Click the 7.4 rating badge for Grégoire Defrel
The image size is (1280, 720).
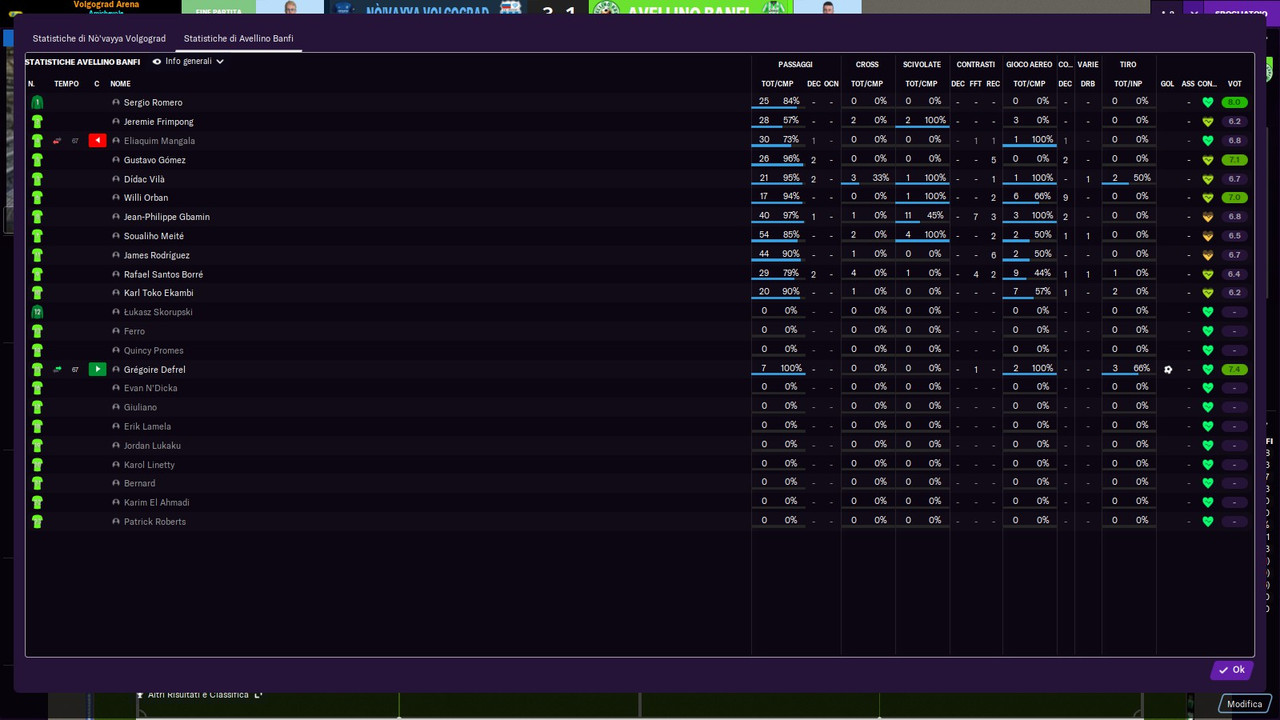[1234, 369]
